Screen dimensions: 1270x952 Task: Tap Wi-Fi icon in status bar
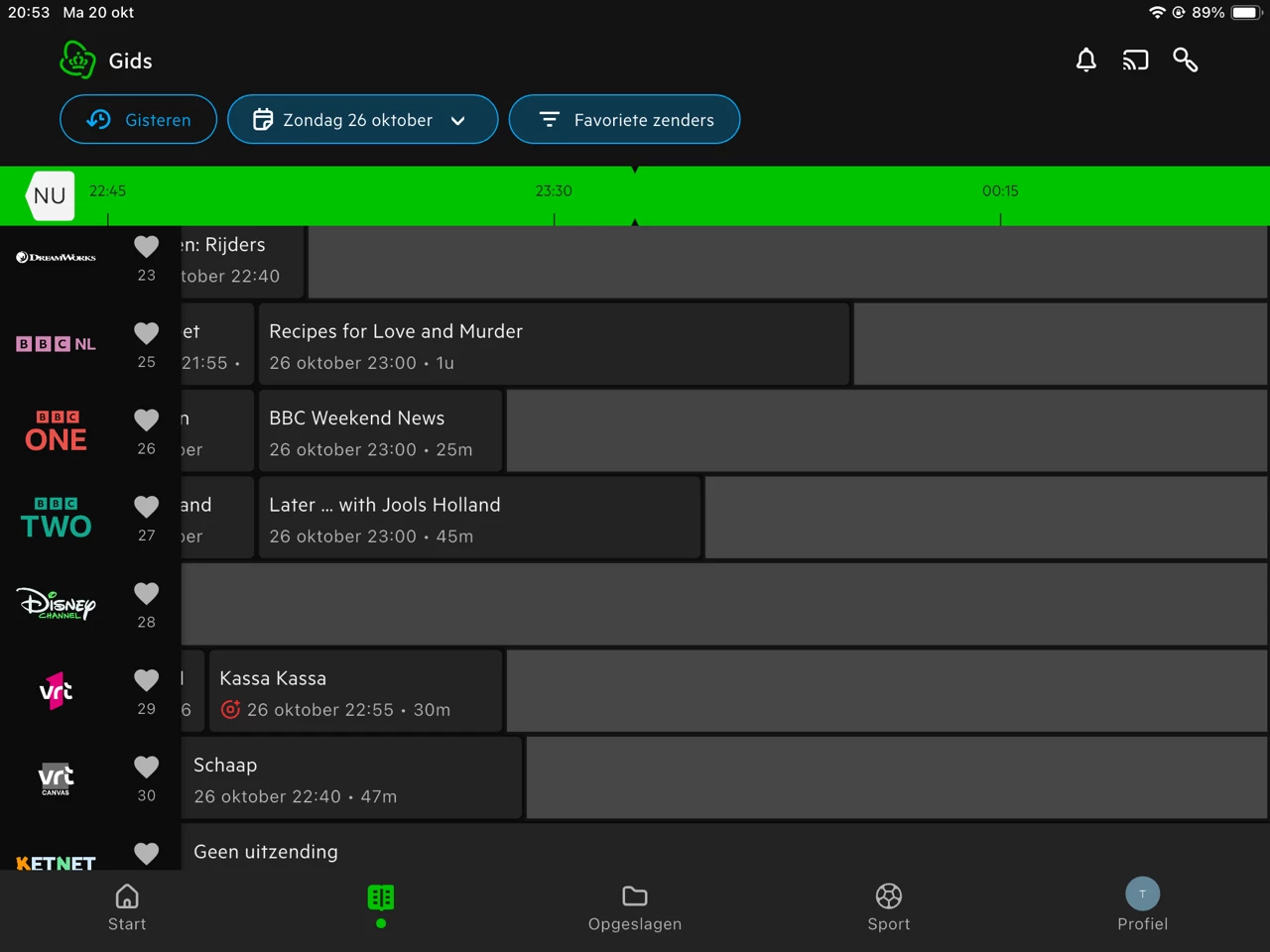1157,13
